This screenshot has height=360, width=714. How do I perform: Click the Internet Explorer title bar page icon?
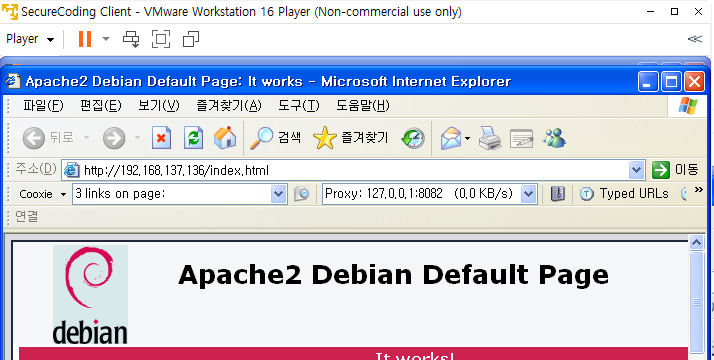click(13, 81)
